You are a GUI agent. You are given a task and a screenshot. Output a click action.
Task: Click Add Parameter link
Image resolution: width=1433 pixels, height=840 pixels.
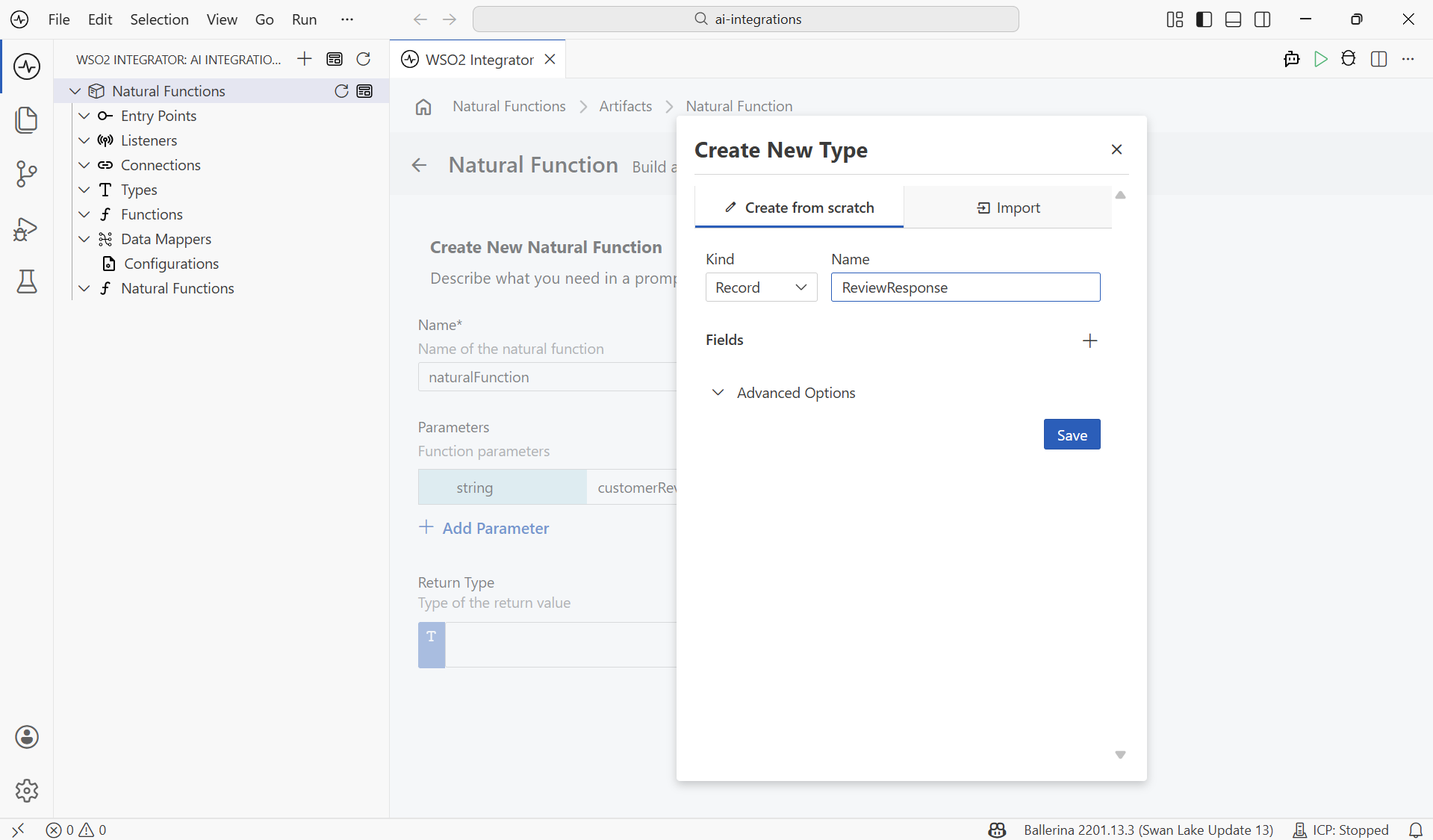coord(485,528)
